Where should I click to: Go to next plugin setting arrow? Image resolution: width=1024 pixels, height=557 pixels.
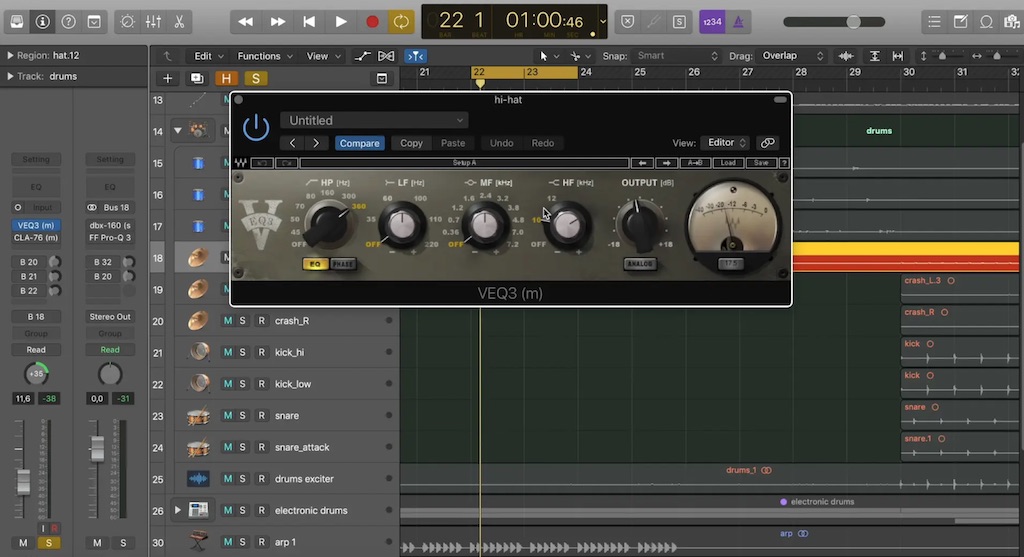tap(316, 143)
